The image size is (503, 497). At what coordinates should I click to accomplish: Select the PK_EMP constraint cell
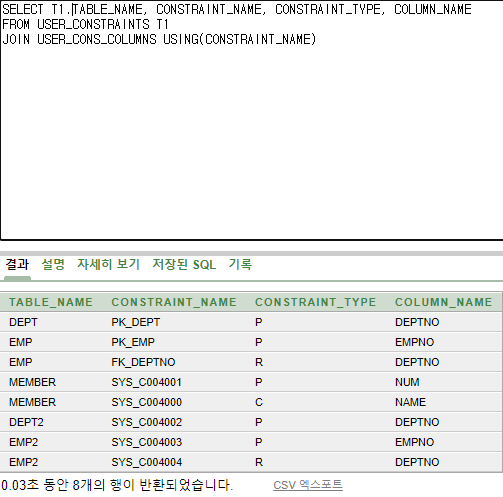[x=133, y=342]
